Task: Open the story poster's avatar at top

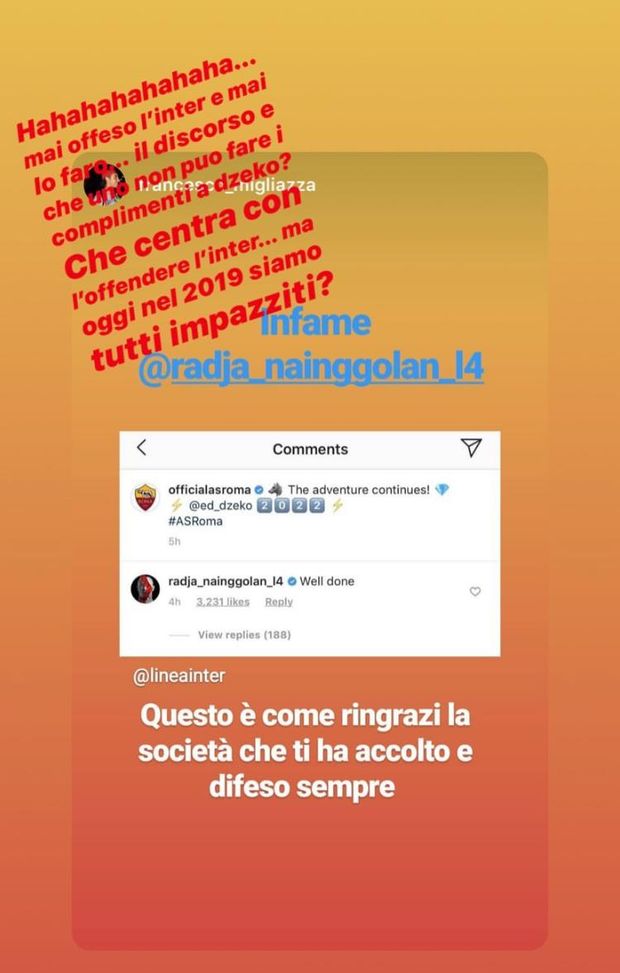Action: [104, 185]
